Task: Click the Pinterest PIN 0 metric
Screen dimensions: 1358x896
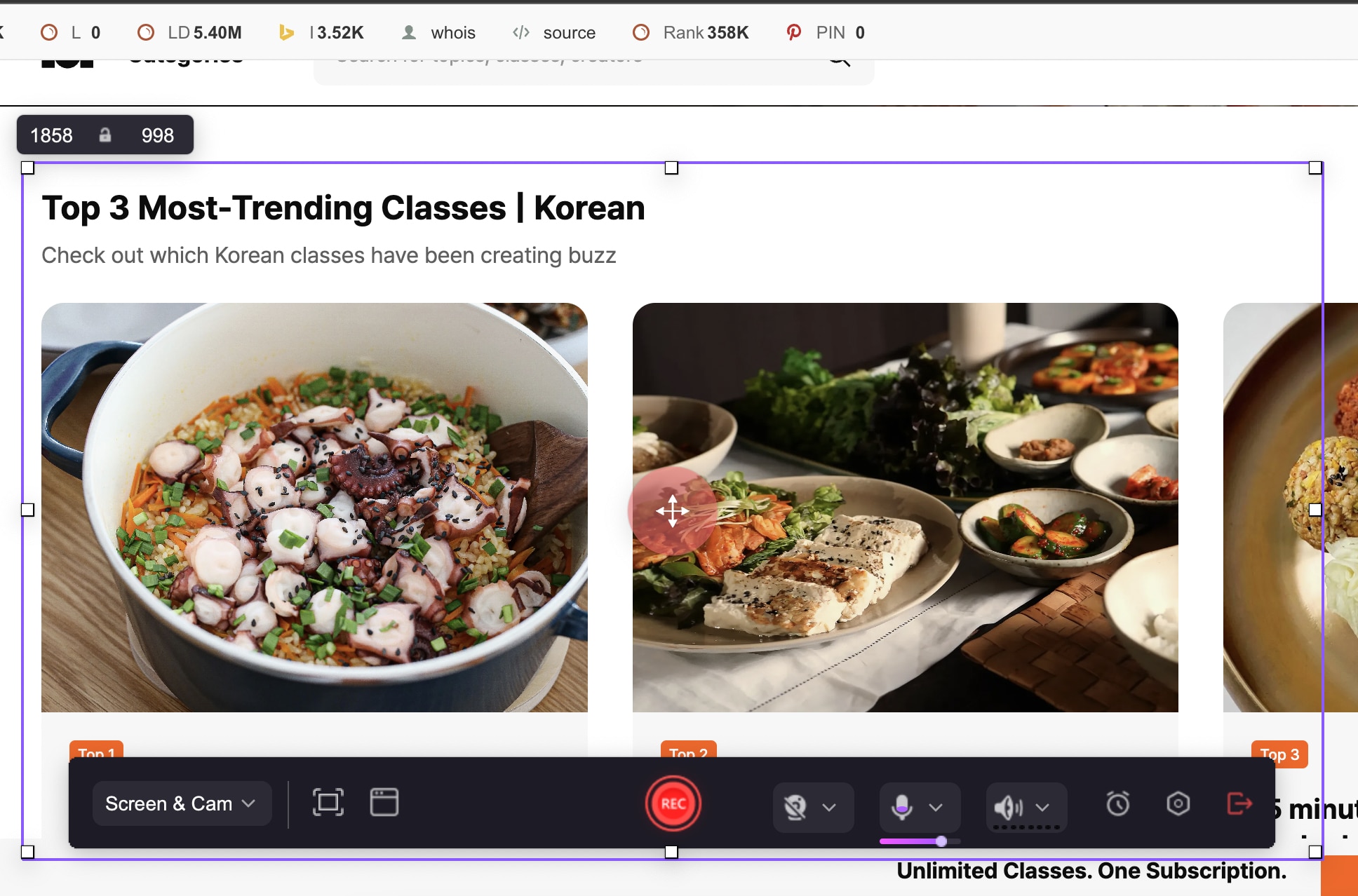Action: click(x=826, y=32)
